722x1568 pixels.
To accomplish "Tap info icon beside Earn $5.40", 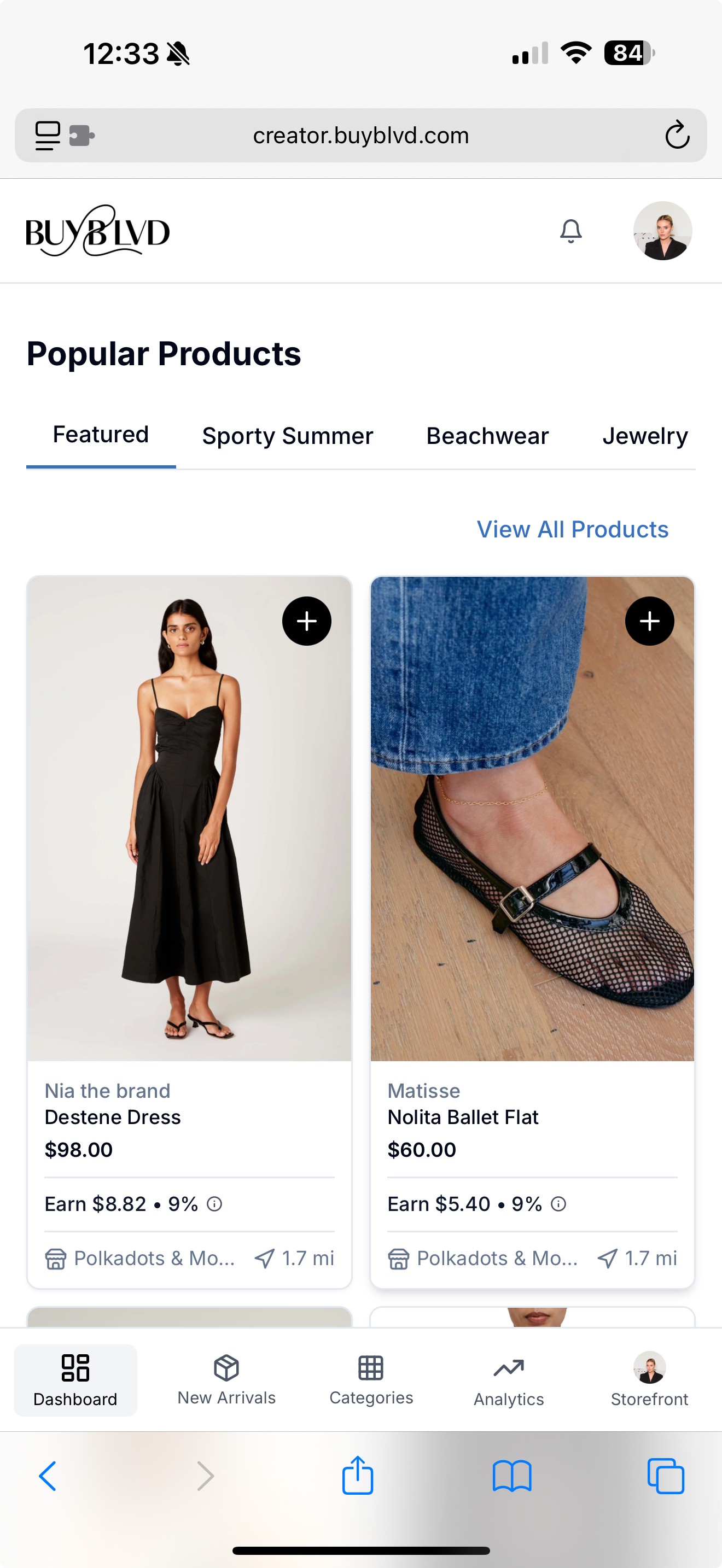I will coord(558,1203).
